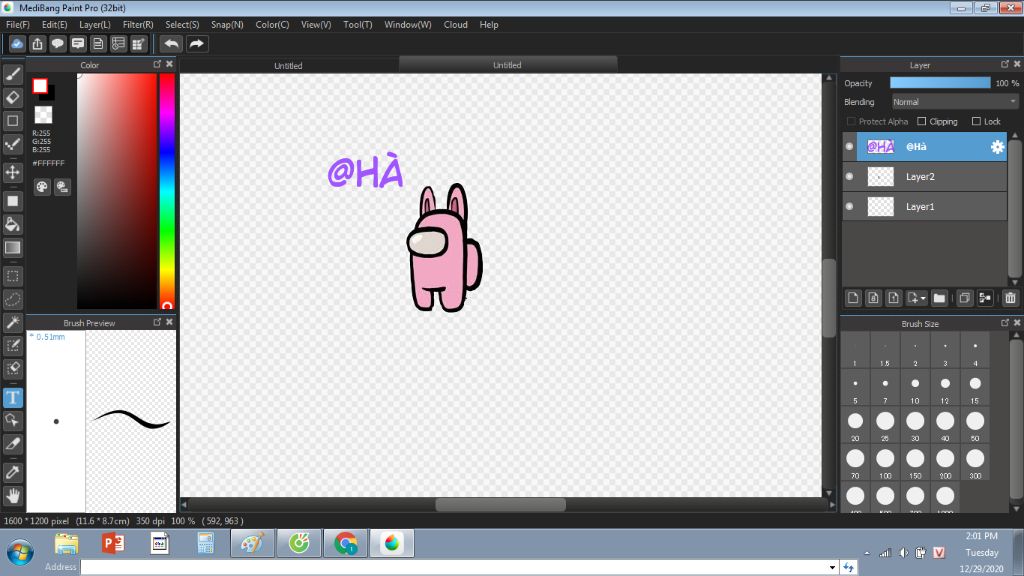Click duplicate layer icon
1024x576 pixels.
click(965, 298)
